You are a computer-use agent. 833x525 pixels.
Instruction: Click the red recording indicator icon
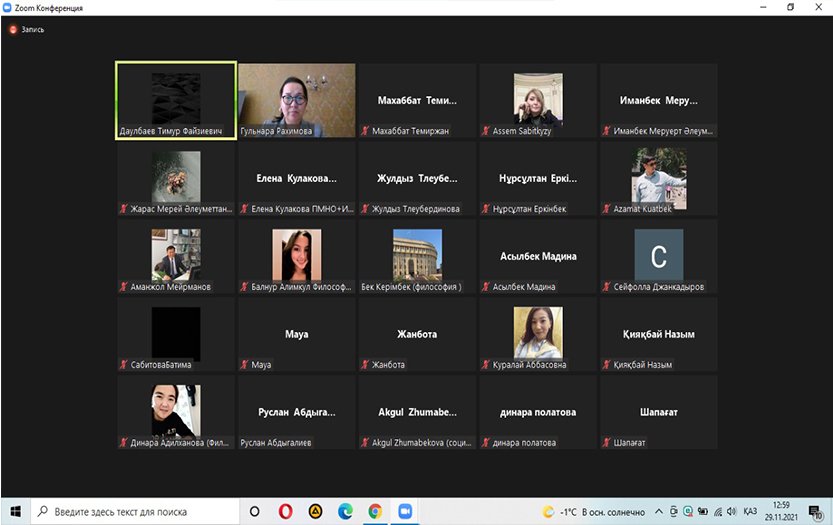point(13,30)
